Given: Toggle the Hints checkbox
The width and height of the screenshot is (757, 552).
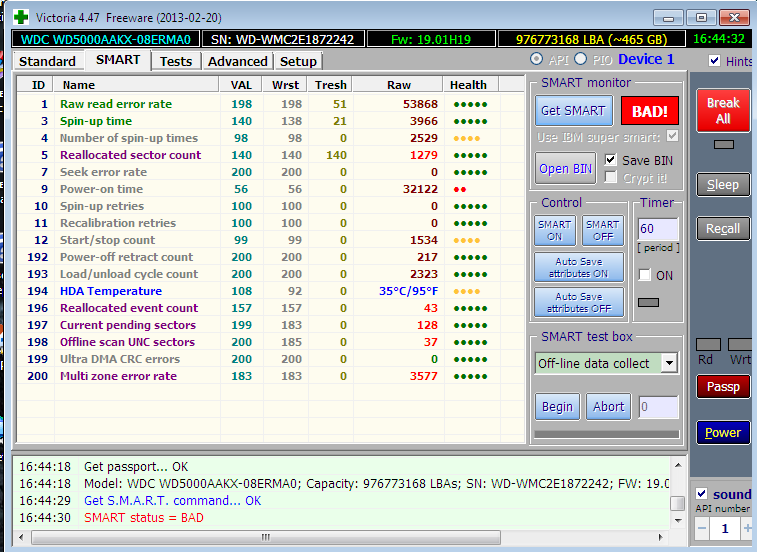Looking at the screenshot, I should pyautogui.click(x=714, y=60).
